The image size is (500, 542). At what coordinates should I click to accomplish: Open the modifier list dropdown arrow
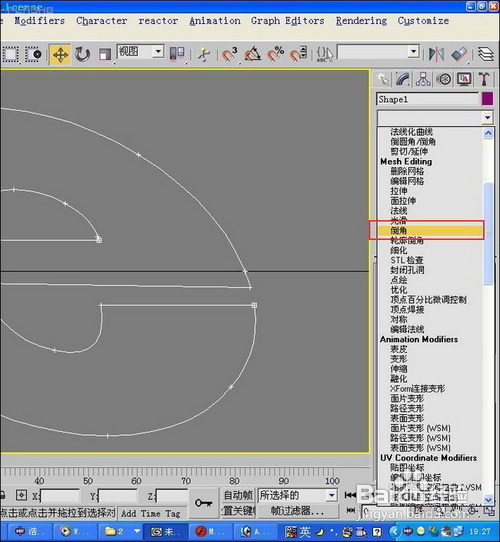tap(488, 118)
